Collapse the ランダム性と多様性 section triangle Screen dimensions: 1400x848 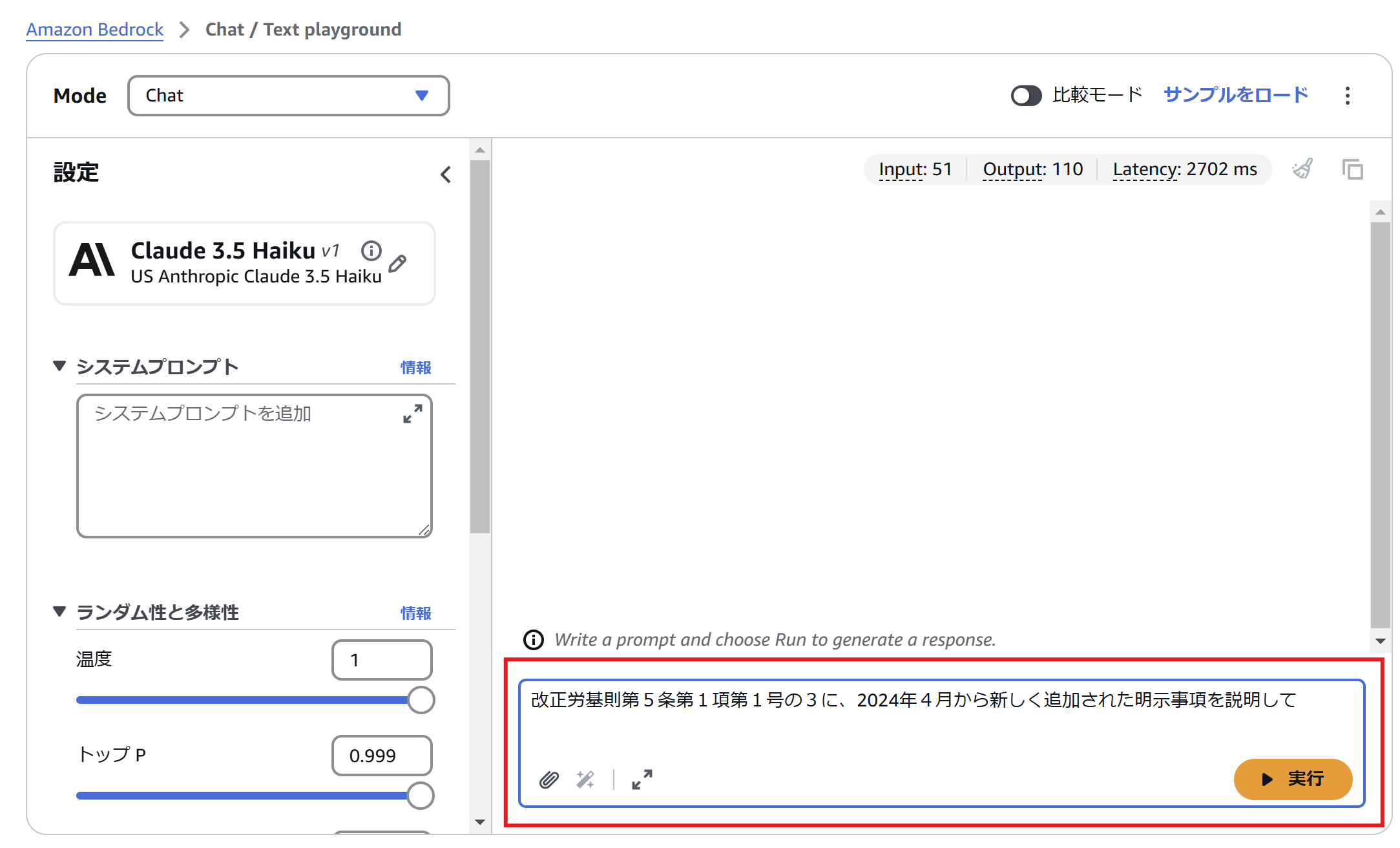coord(59,612)
